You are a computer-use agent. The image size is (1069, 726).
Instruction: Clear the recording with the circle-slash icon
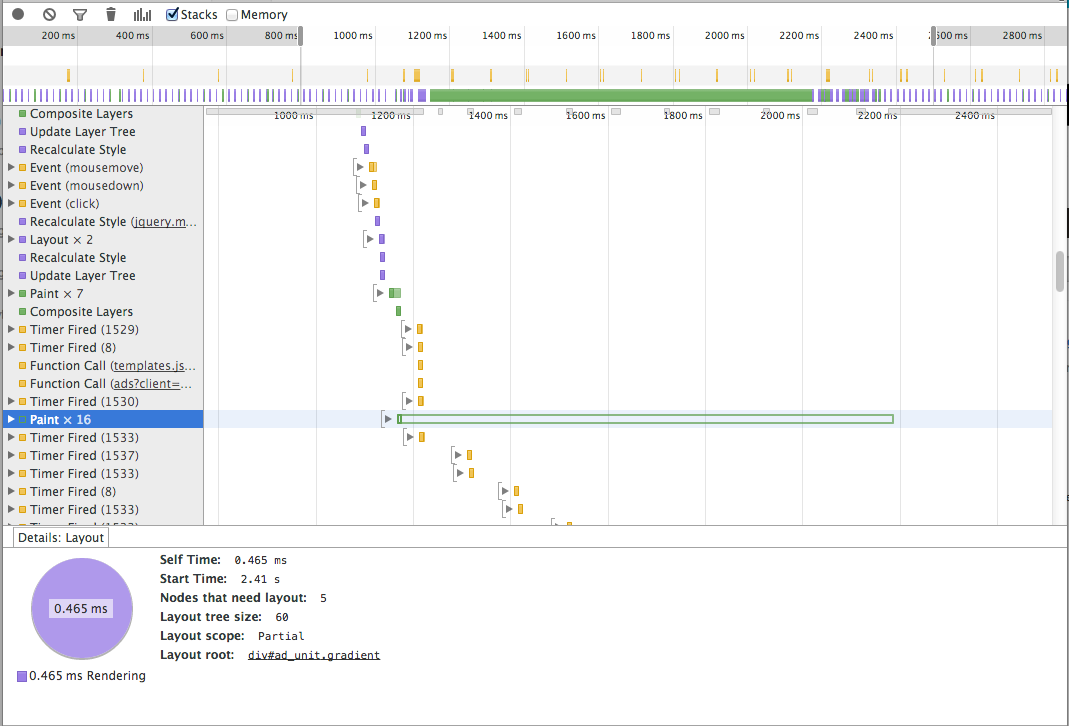tap(49, 15)
